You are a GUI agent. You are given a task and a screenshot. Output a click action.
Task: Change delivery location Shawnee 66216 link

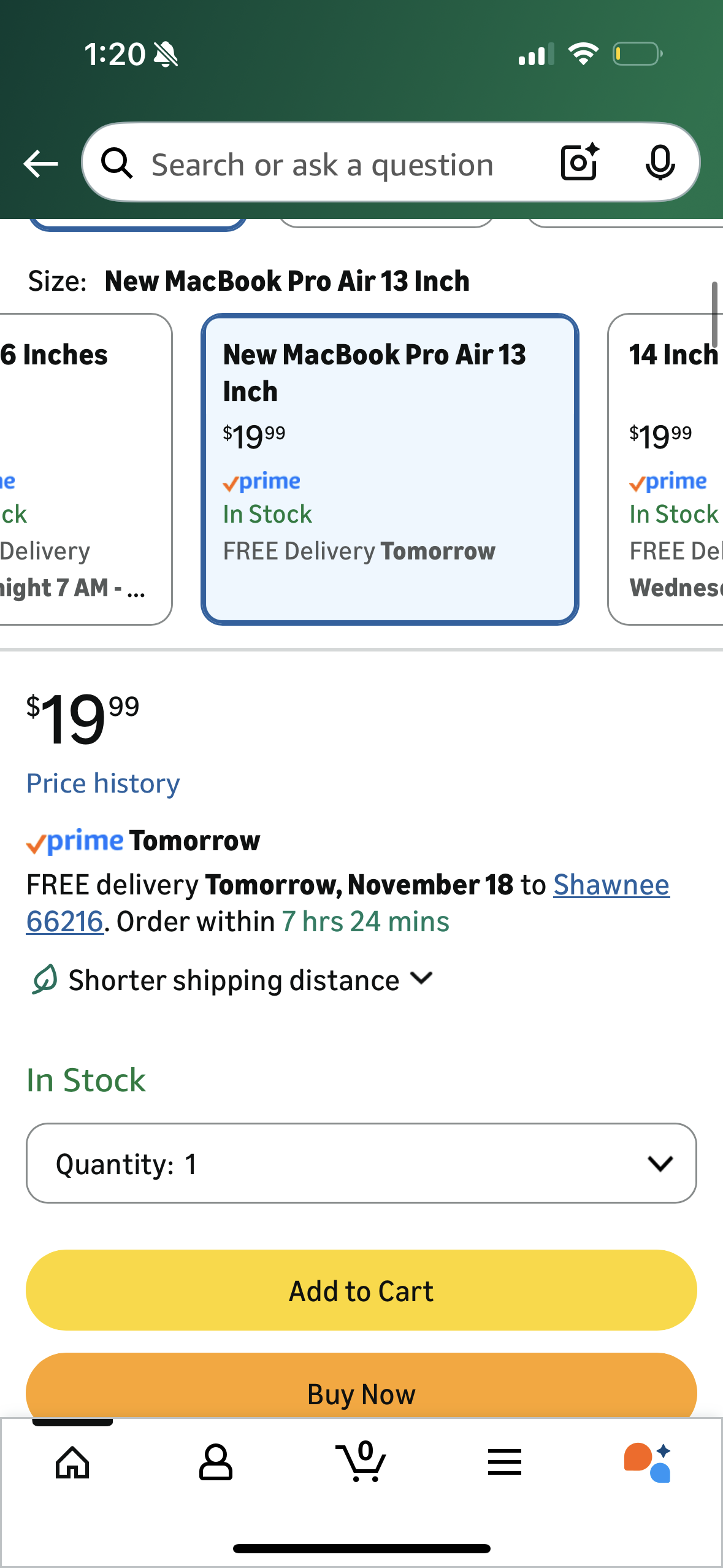(611, 885)
